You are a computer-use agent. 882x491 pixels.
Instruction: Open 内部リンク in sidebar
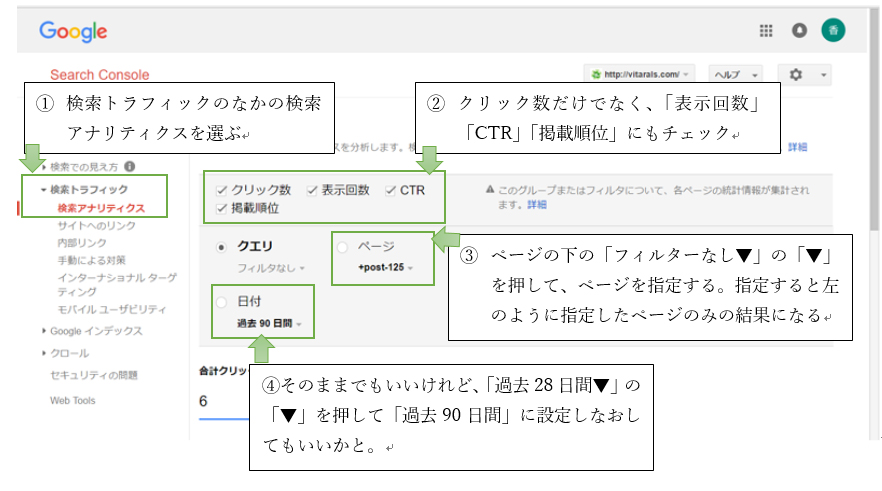coord(82,243)
